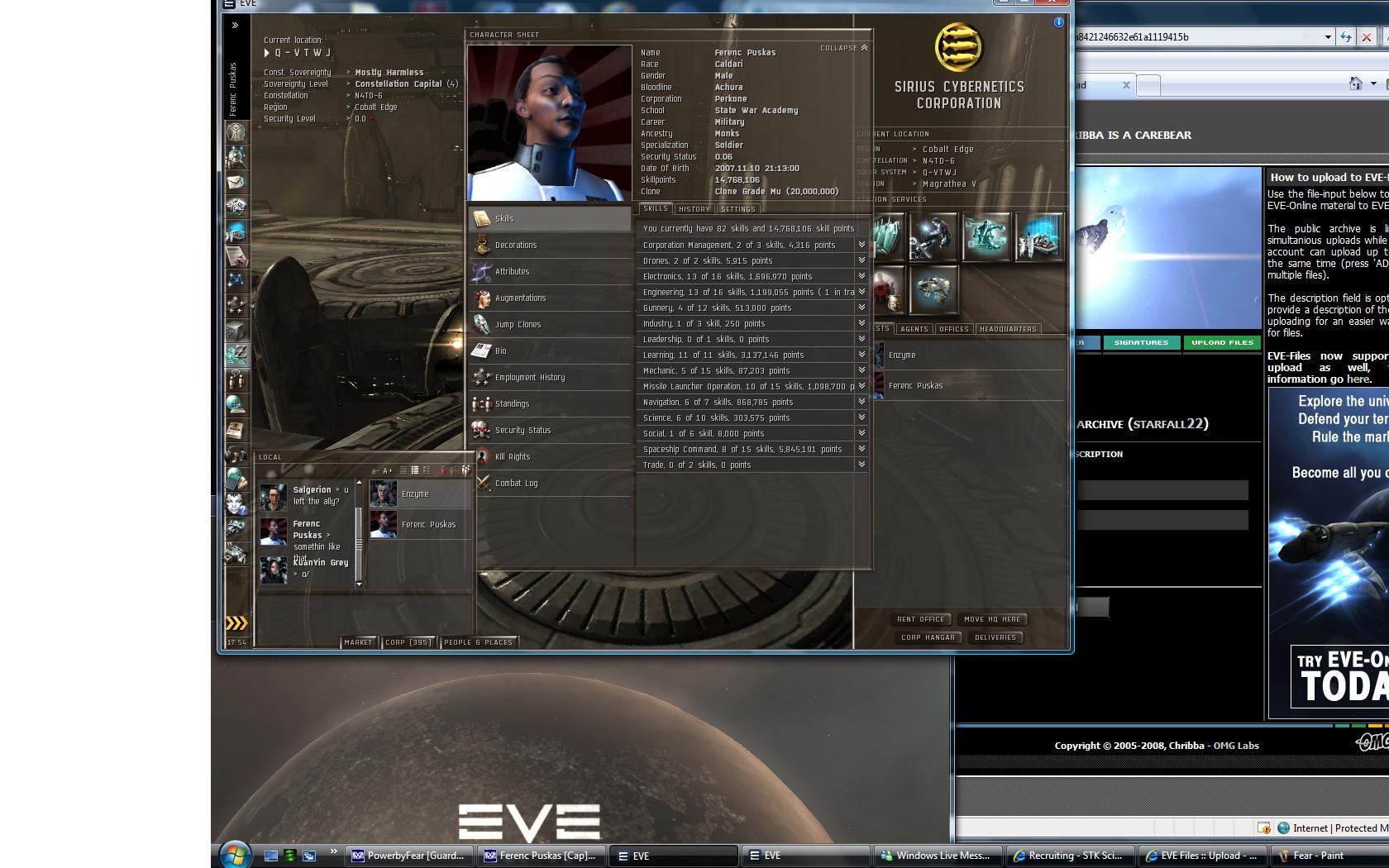Expand the Spaceship Command skill group
This screenshot has width=1389, height=868.
(x=862, y=449)
